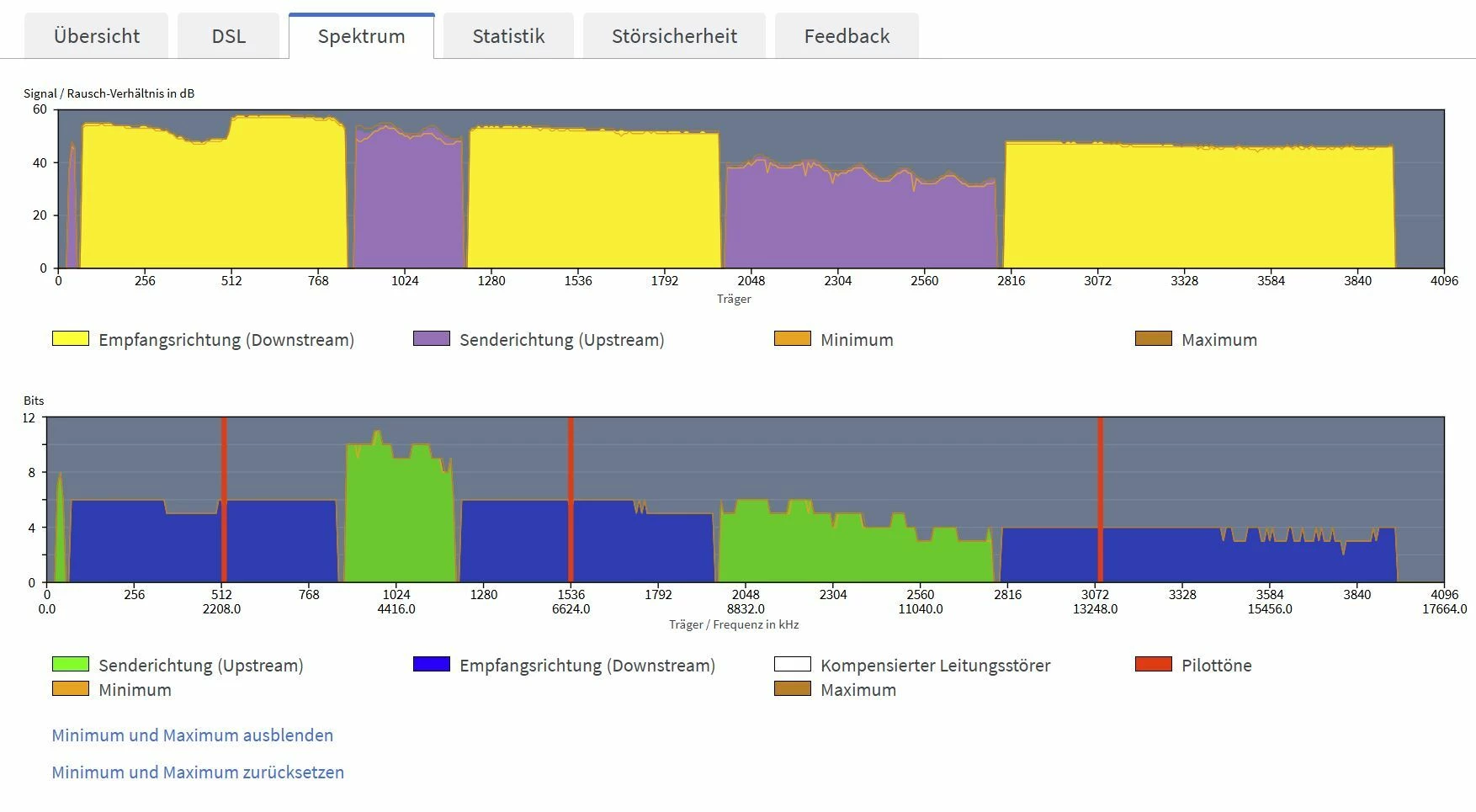Click the 'Kompensierter Leitungsstörer' legend label
Viewport: 1476px width, 812px height.
pos(936,666)
